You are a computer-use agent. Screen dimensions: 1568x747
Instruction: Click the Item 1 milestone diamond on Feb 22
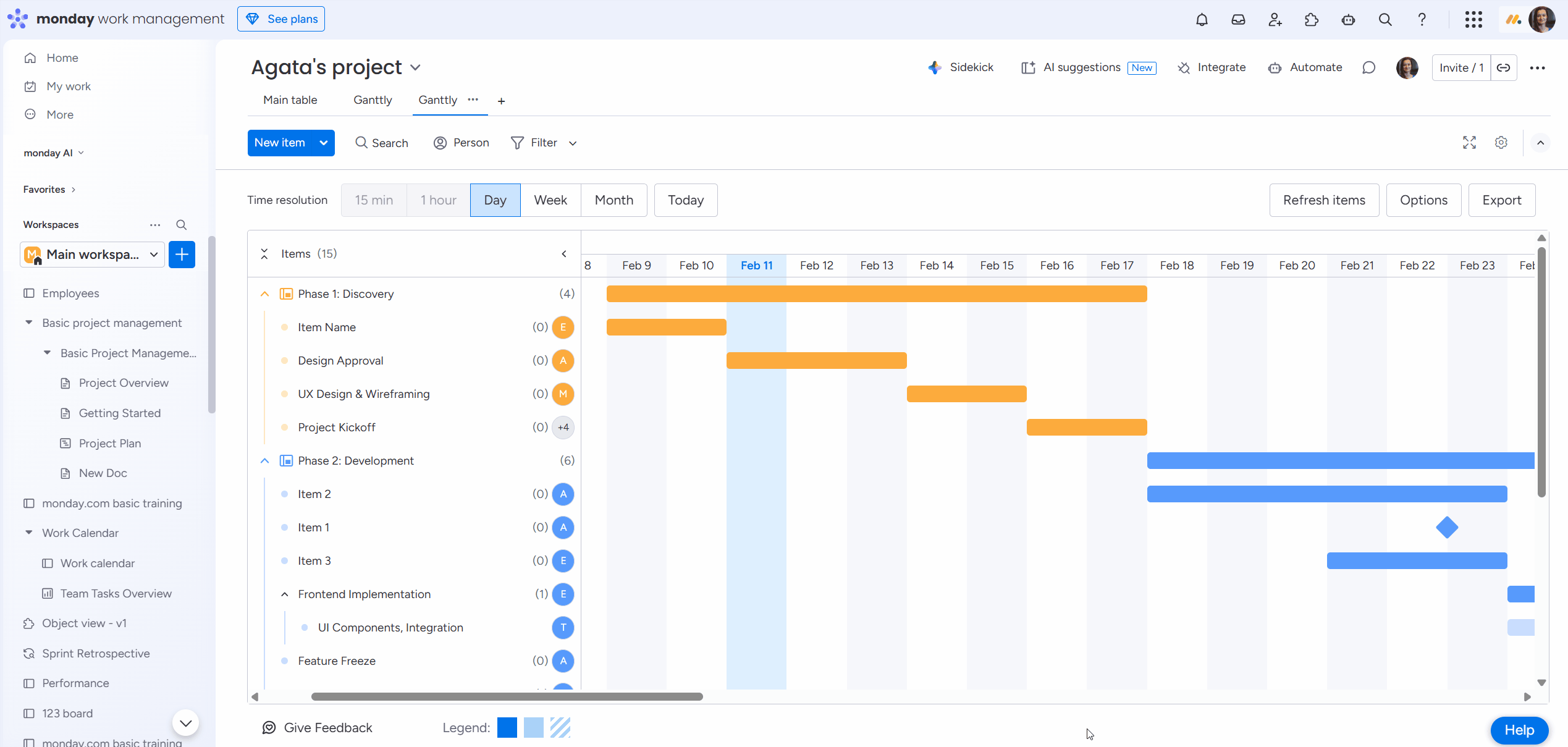tap(1447, 528)
